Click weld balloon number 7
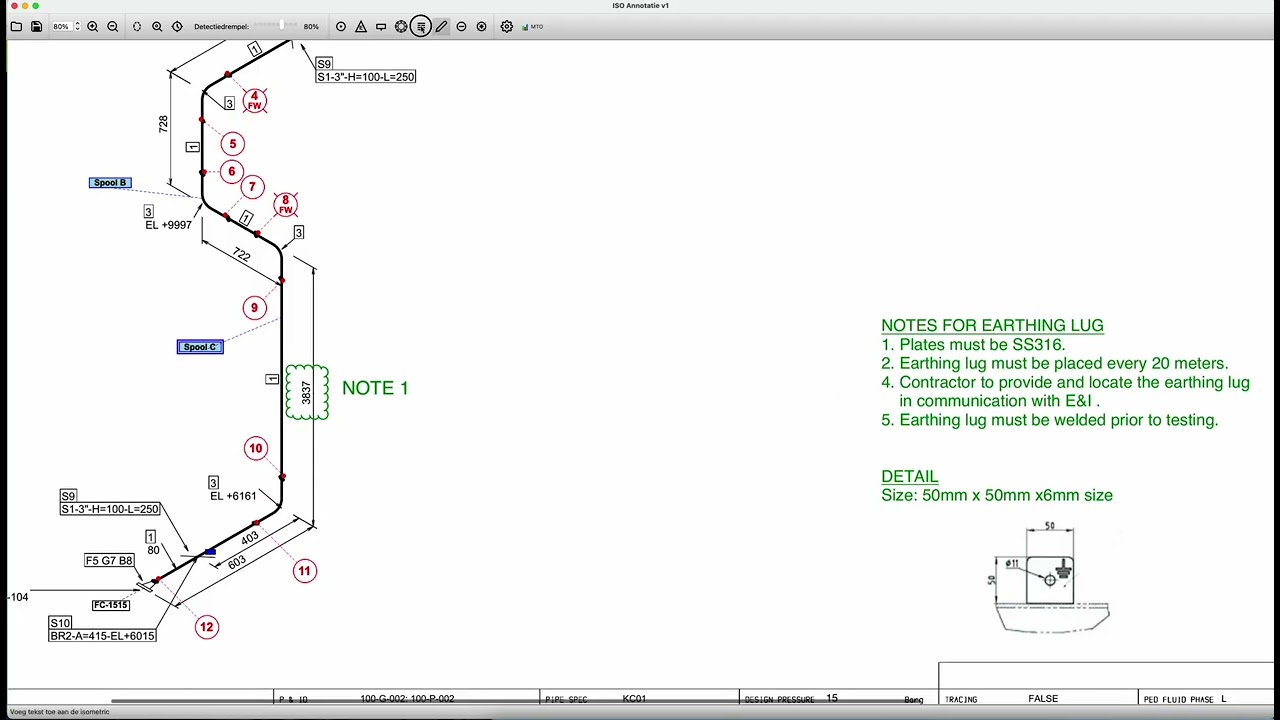Image resolution: width=1280 pixels, height=720 pixels. click(x=252, y=186)
